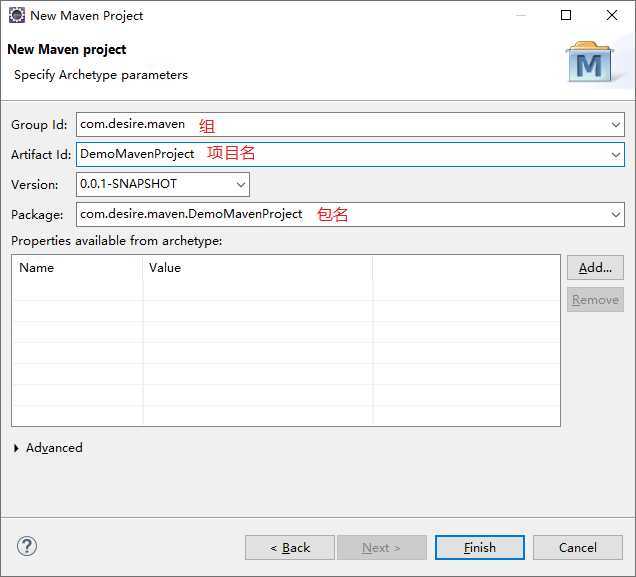Screen dimensions: 636x577
Task: Click the Value column header
Action: 258,268
